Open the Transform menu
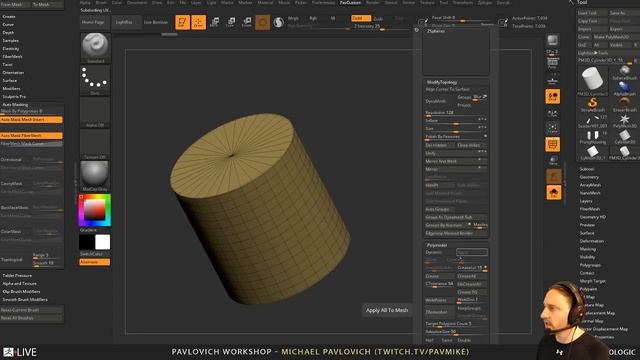 point(462,2)
